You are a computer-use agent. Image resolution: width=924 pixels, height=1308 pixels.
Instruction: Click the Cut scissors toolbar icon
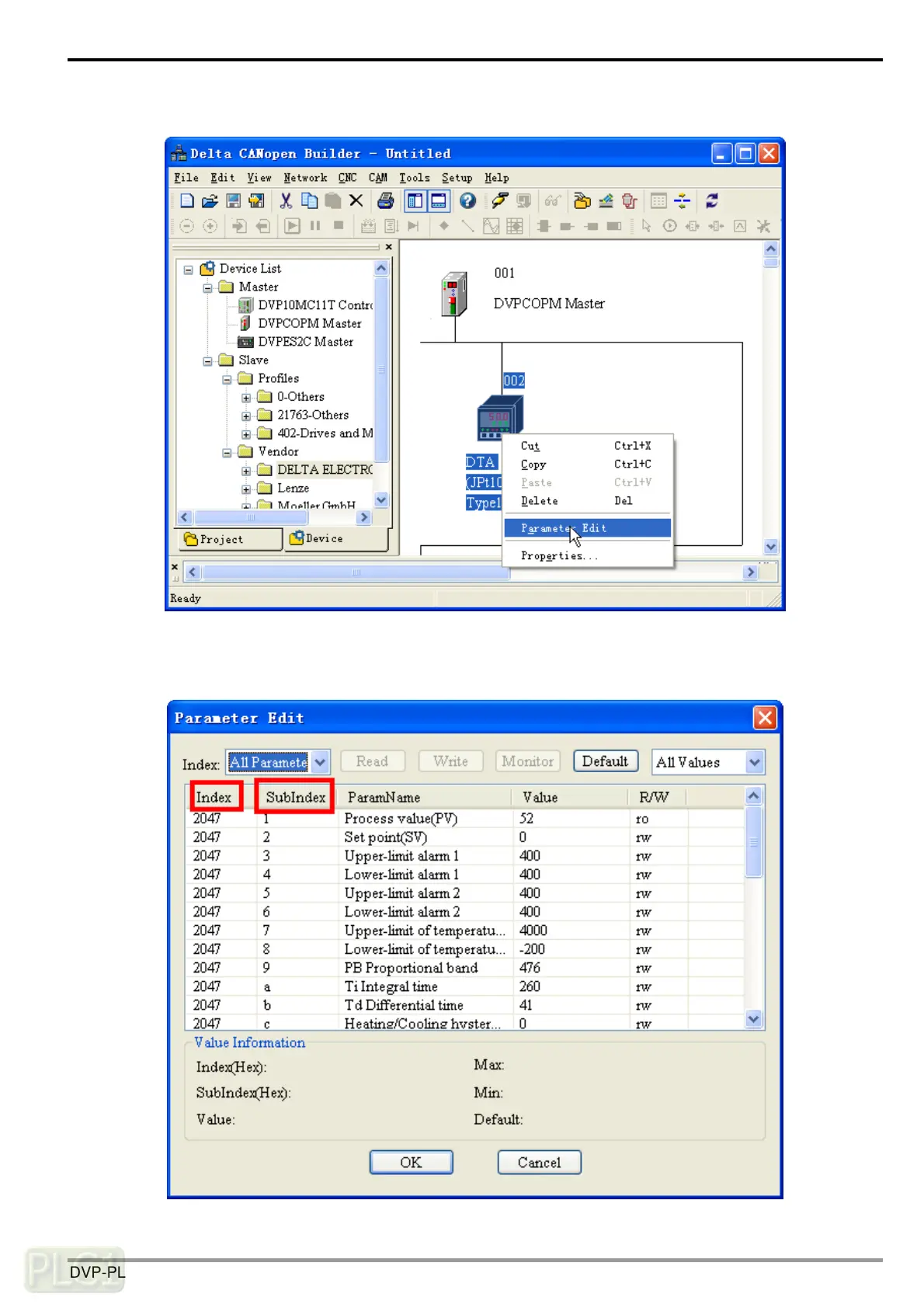click(286, 201)
